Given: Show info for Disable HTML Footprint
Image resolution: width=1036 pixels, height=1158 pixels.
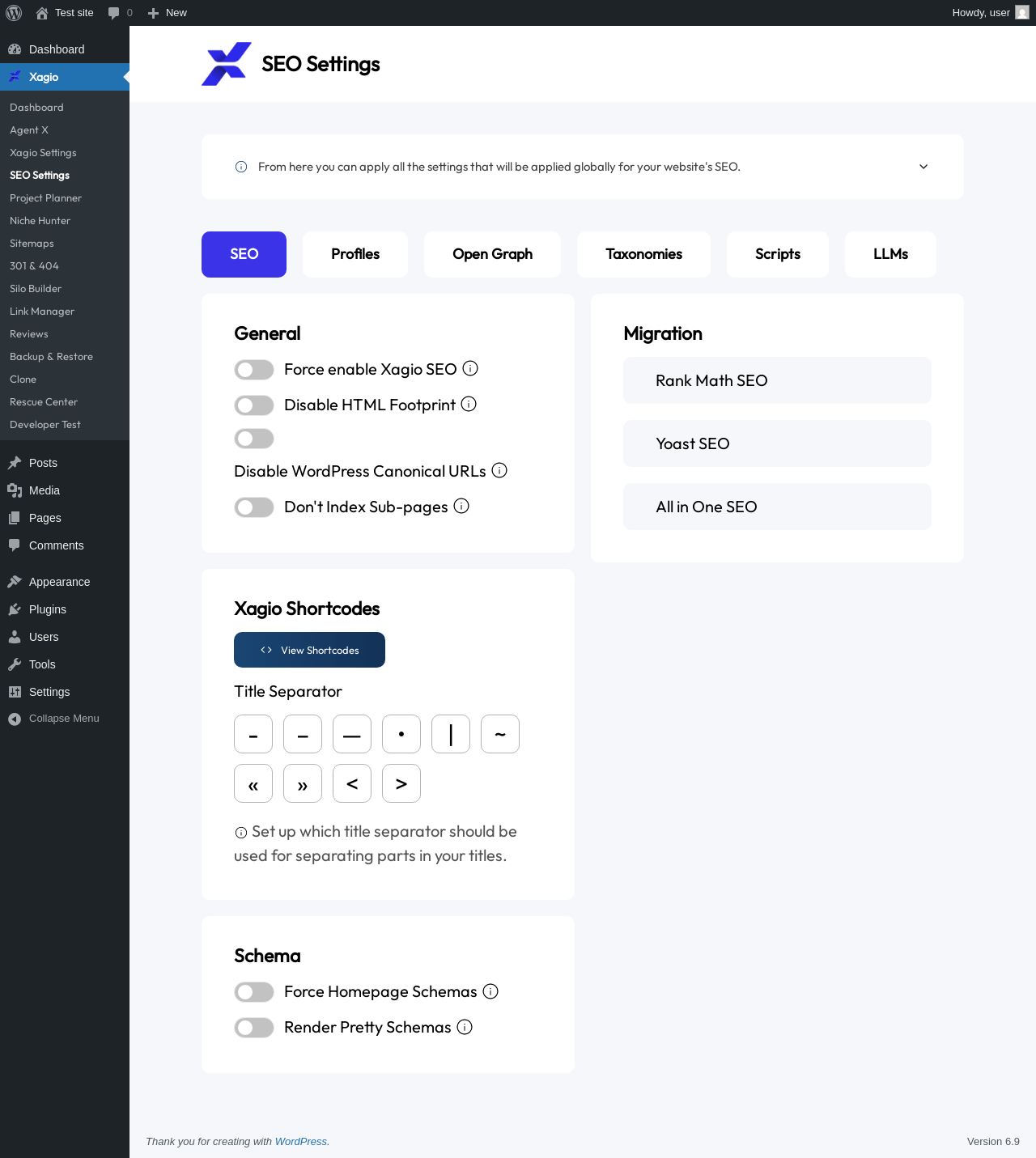Looking at the screenshot, I should point(469,404).
